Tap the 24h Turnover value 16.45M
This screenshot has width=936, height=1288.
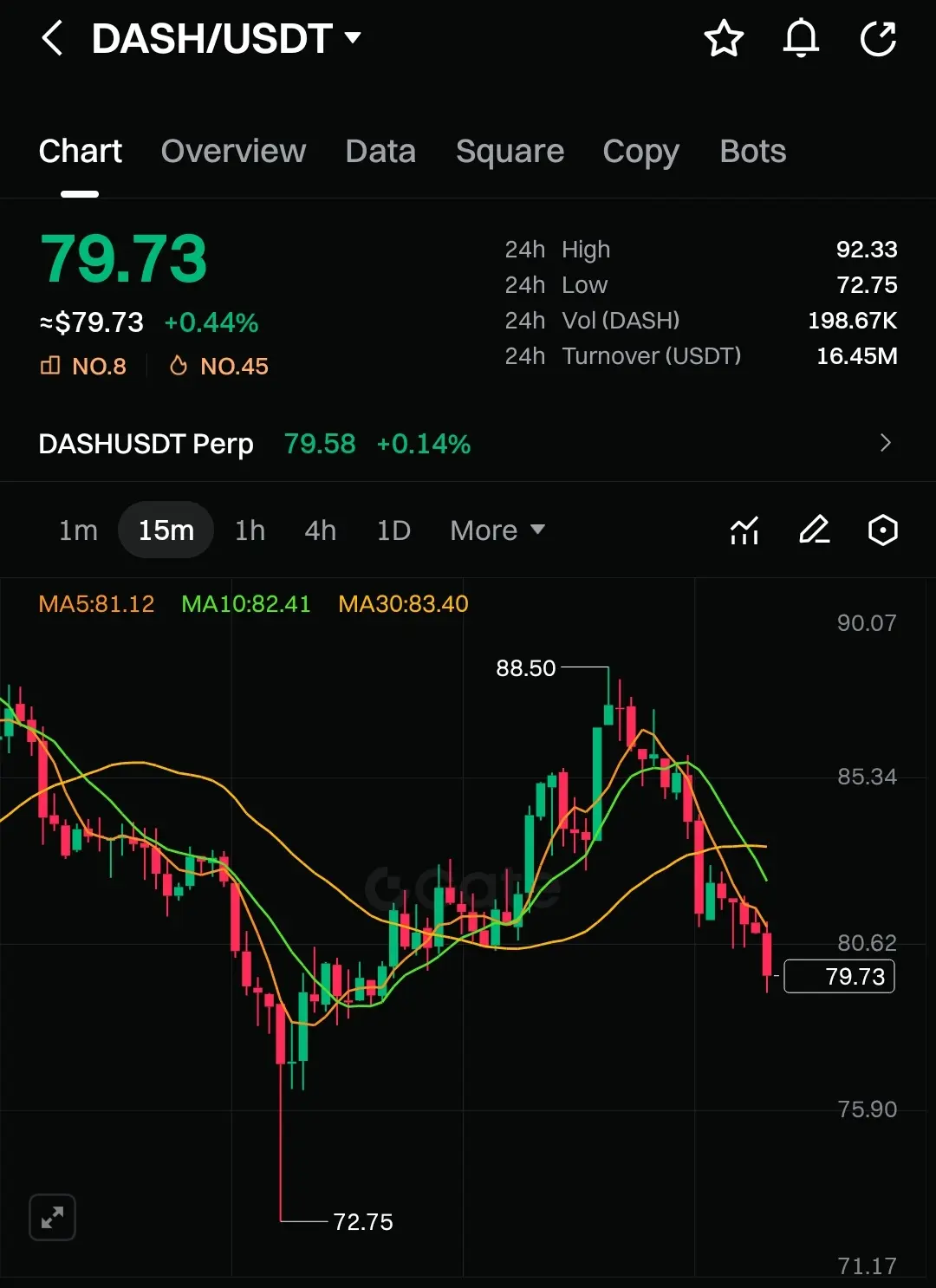click(856, 356)
